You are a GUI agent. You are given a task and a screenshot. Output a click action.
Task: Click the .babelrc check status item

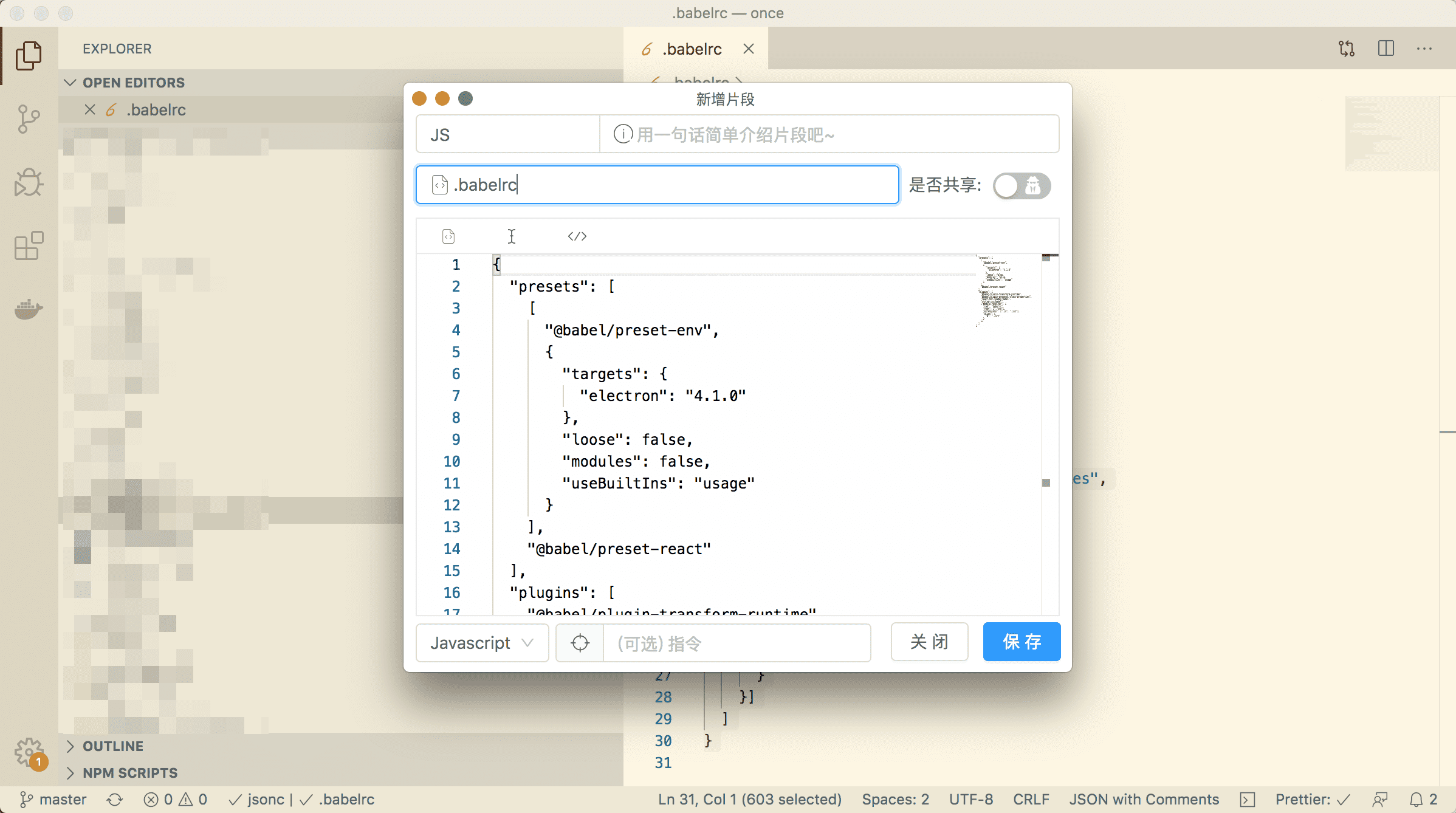pyautogui.click(x=337, y=799)
